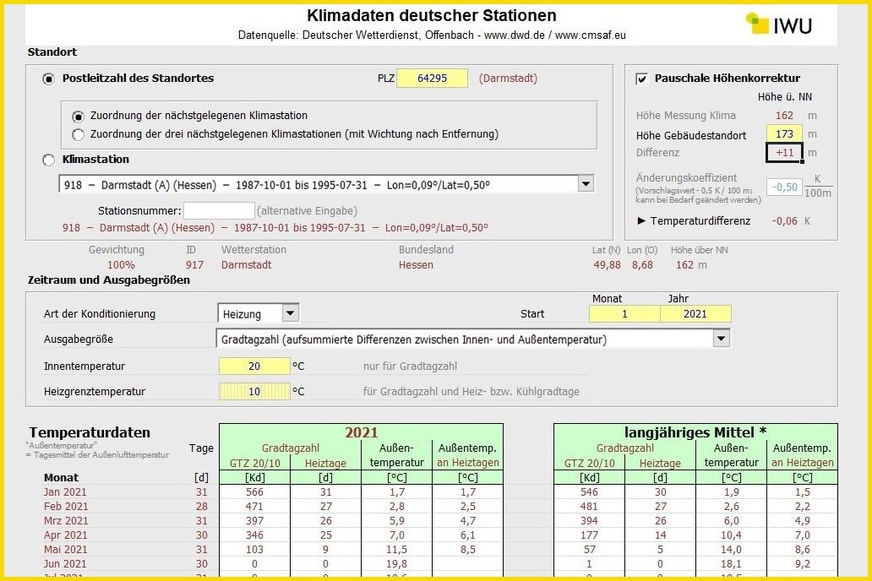
Task: Open the Klimastation selection dropdown listing Darmstadt
Action: coord(583,183)
